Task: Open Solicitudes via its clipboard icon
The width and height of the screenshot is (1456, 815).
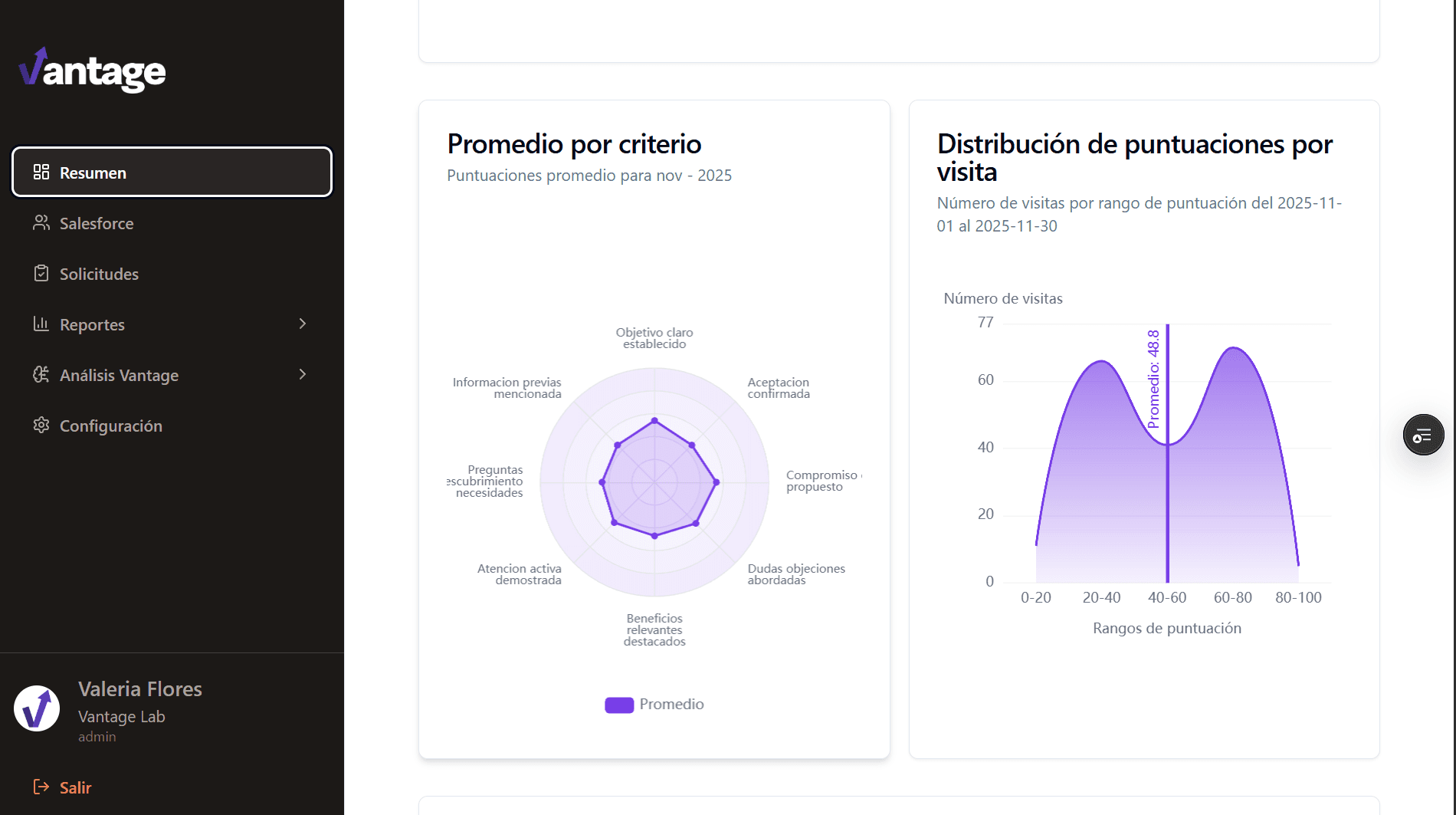Action: click(x=41, y=273)
